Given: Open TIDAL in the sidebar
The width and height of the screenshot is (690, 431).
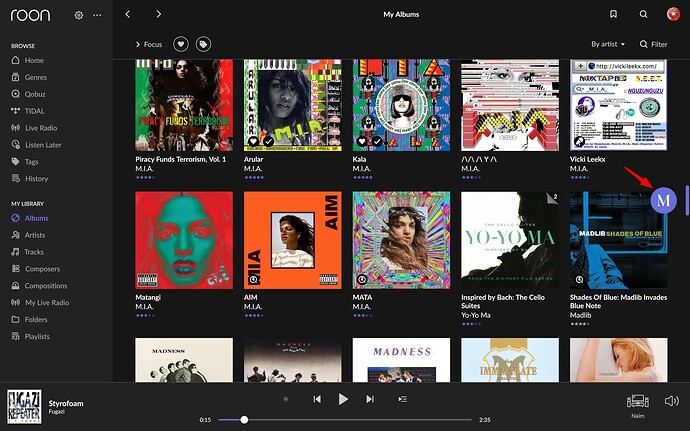Looking at the screenshot, I should coord(28,111).
